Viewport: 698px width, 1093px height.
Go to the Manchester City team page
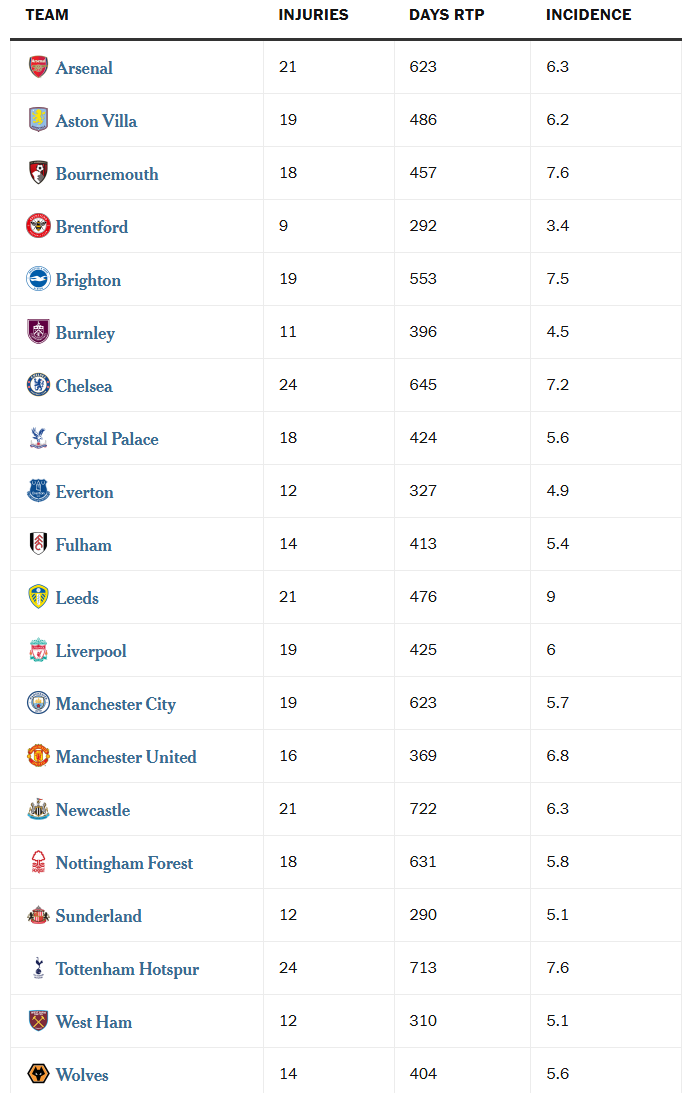click(116, 704)
